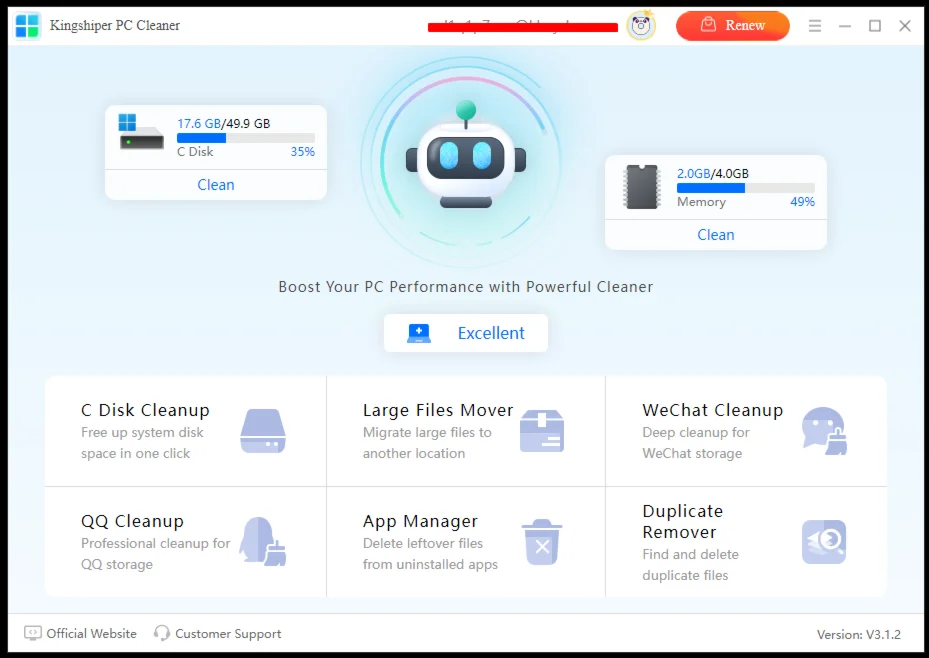Image resolution: width=929 pixels, height=658 pixels.
Task: Click the Customer Support headset icon
Action: point(161,633)
